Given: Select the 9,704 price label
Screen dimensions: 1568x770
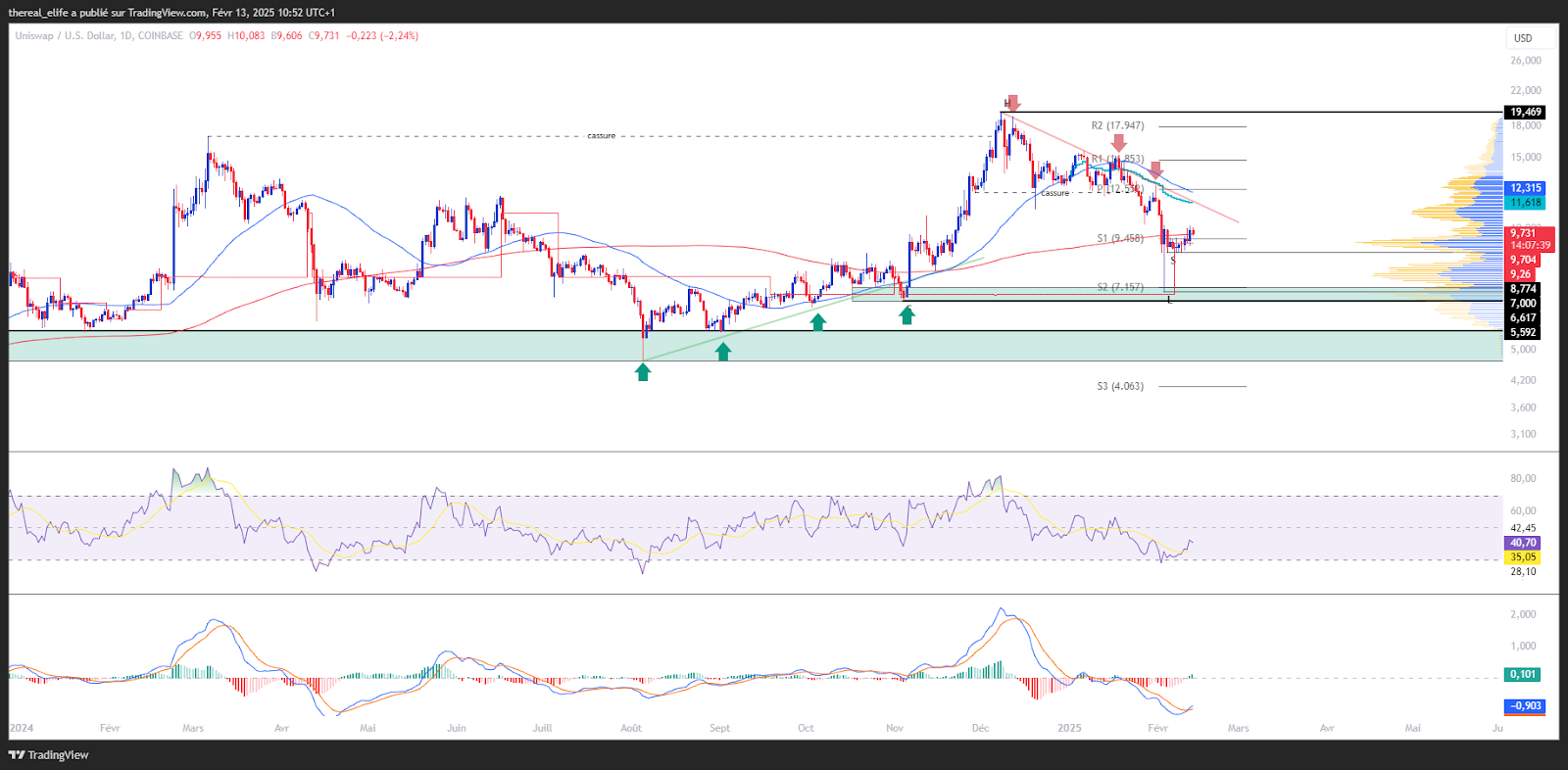Looking at the screenshot, I should click(1523, 261).
